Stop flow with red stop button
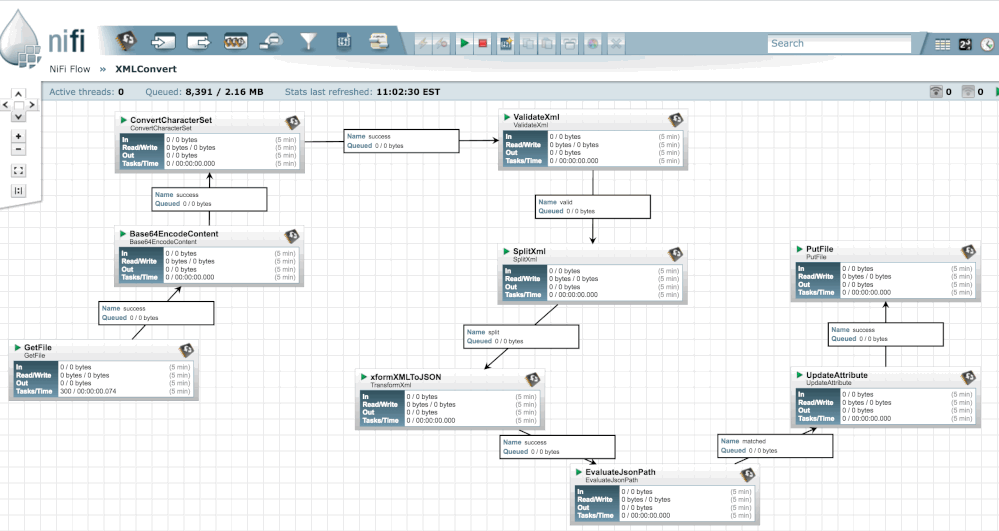Image resolution: width=999 pixels, height=531 pixels. tap(483, 43)
